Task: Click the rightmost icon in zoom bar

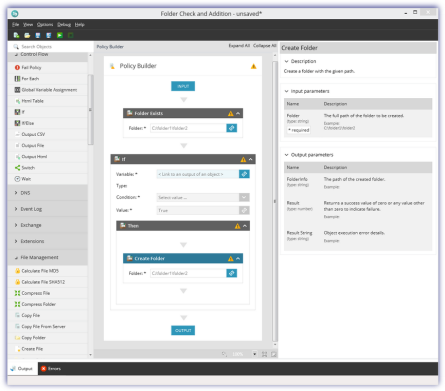Action: coord(274,354)
